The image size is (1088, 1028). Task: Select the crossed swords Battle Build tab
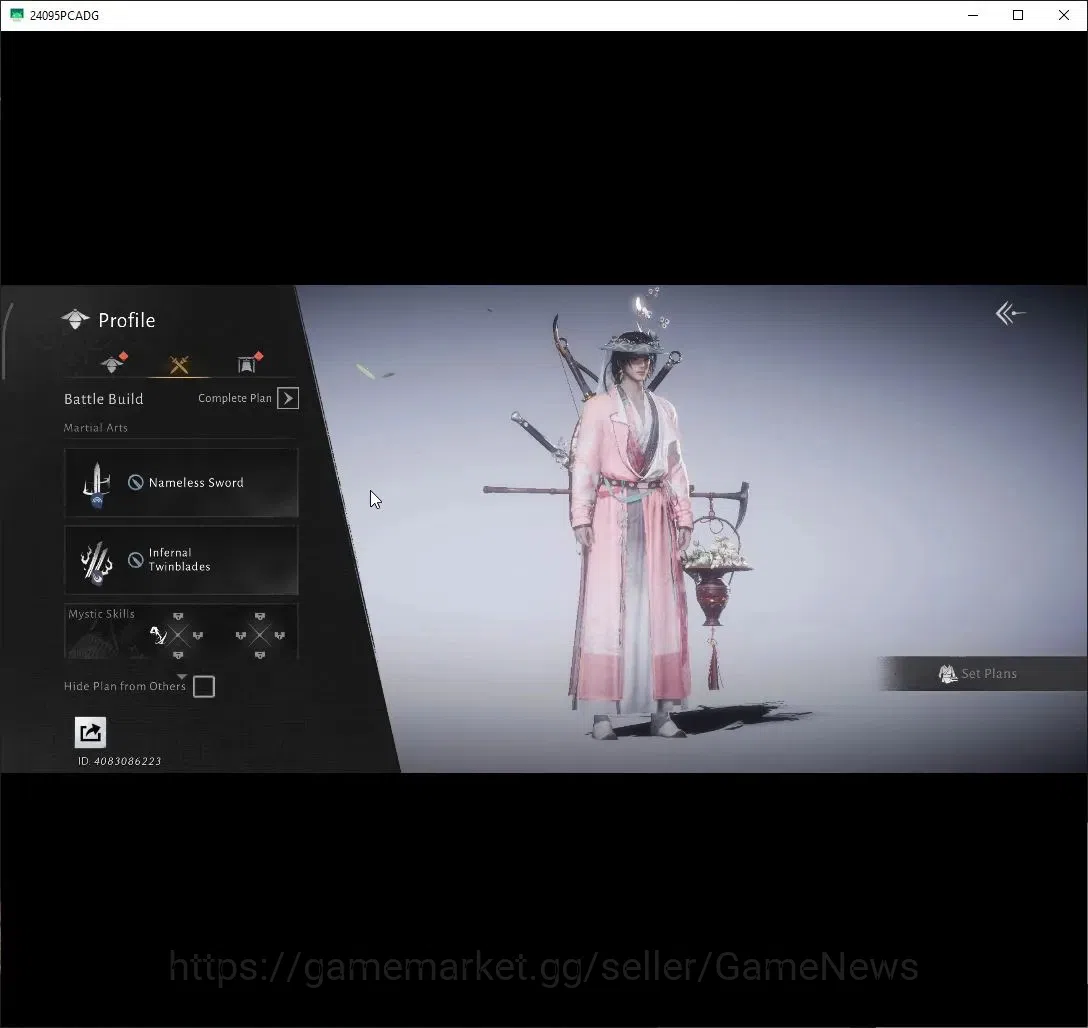click(179, 365)
